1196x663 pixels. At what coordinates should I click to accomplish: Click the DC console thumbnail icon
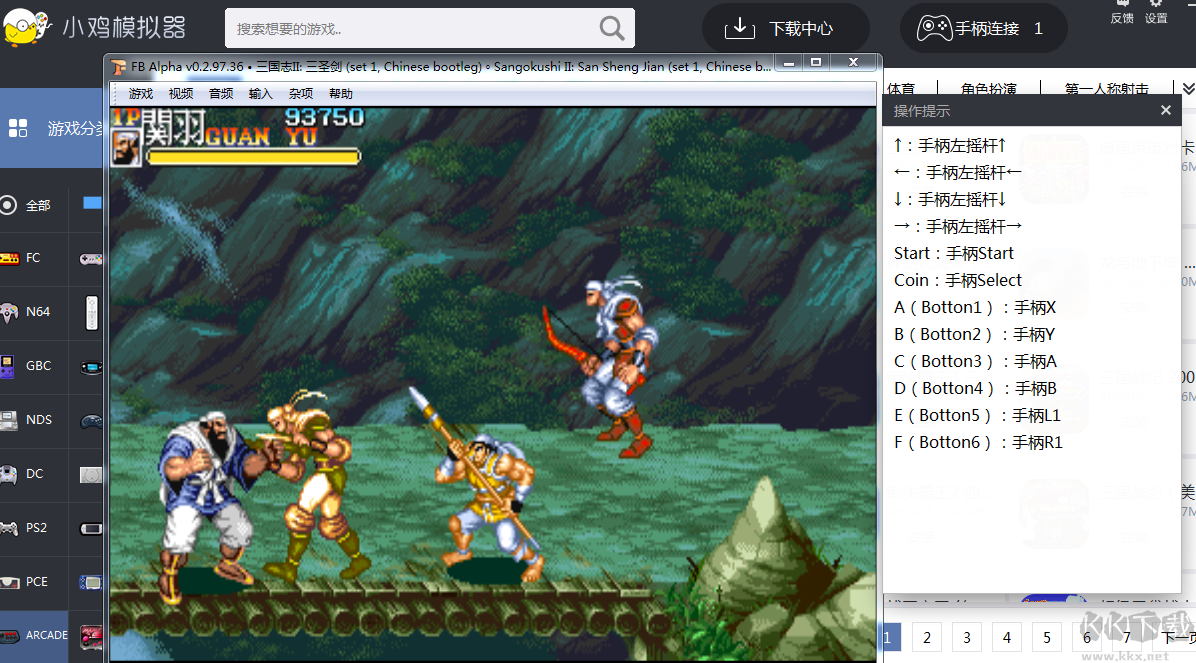91,475
